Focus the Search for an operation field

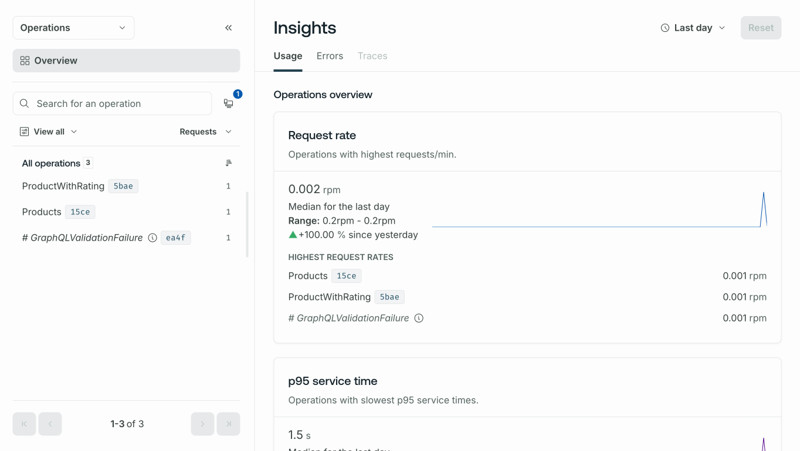point(112,104)
